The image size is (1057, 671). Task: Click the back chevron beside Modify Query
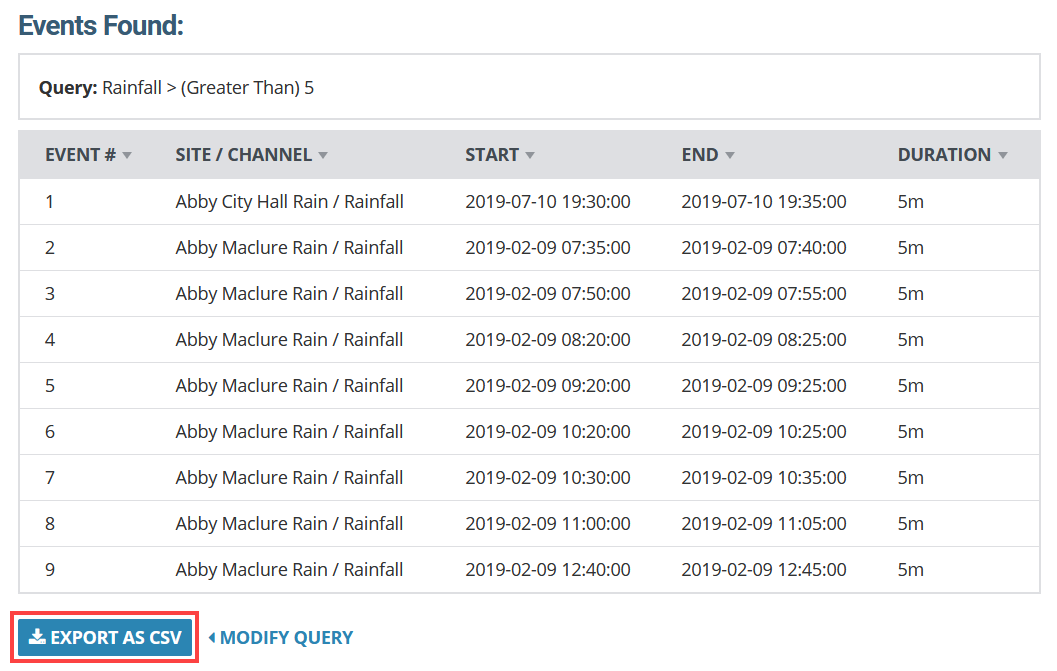(212, 637)
